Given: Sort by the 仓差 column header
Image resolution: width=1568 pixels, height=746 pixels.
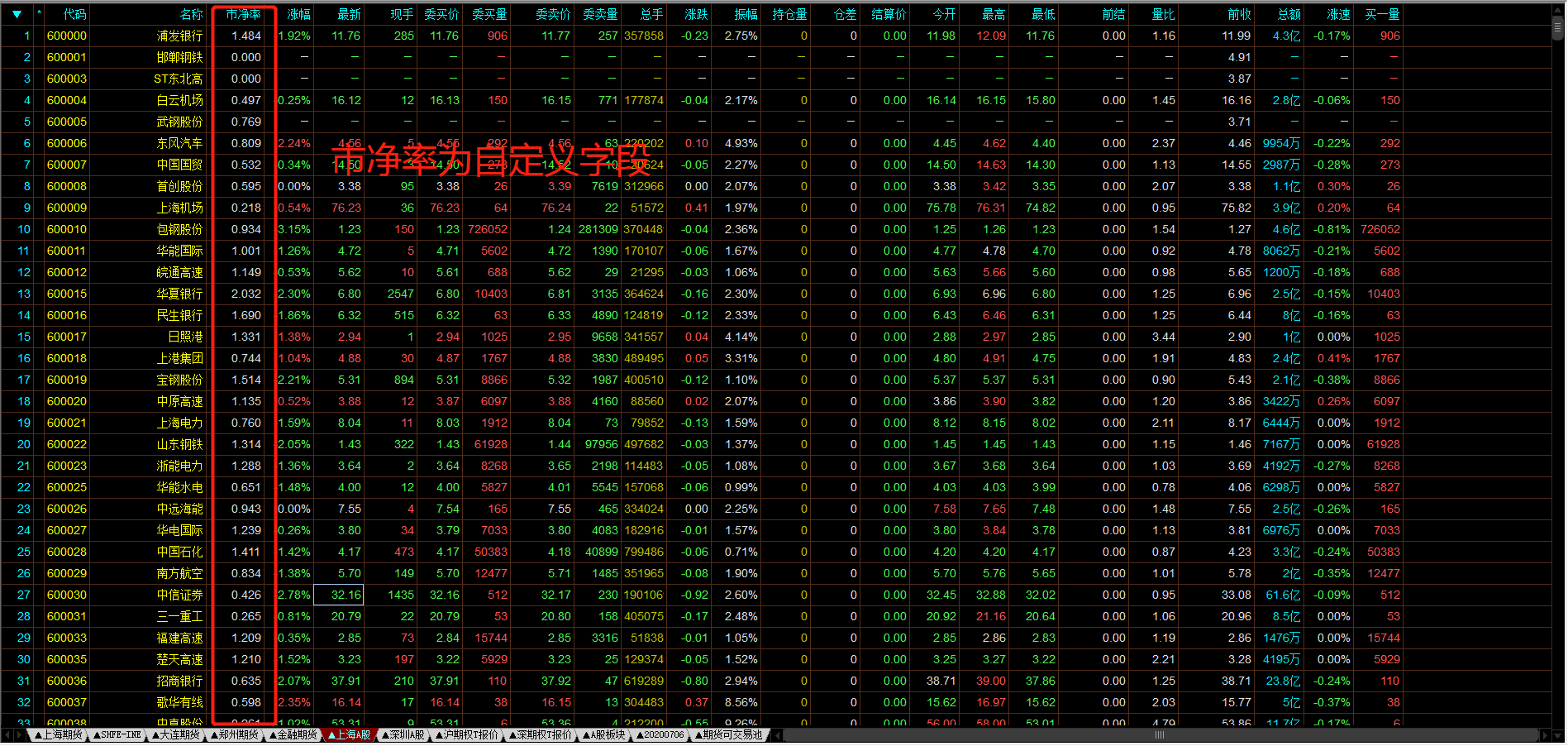Looking at the screenshot, I should (x=845, y=14).
